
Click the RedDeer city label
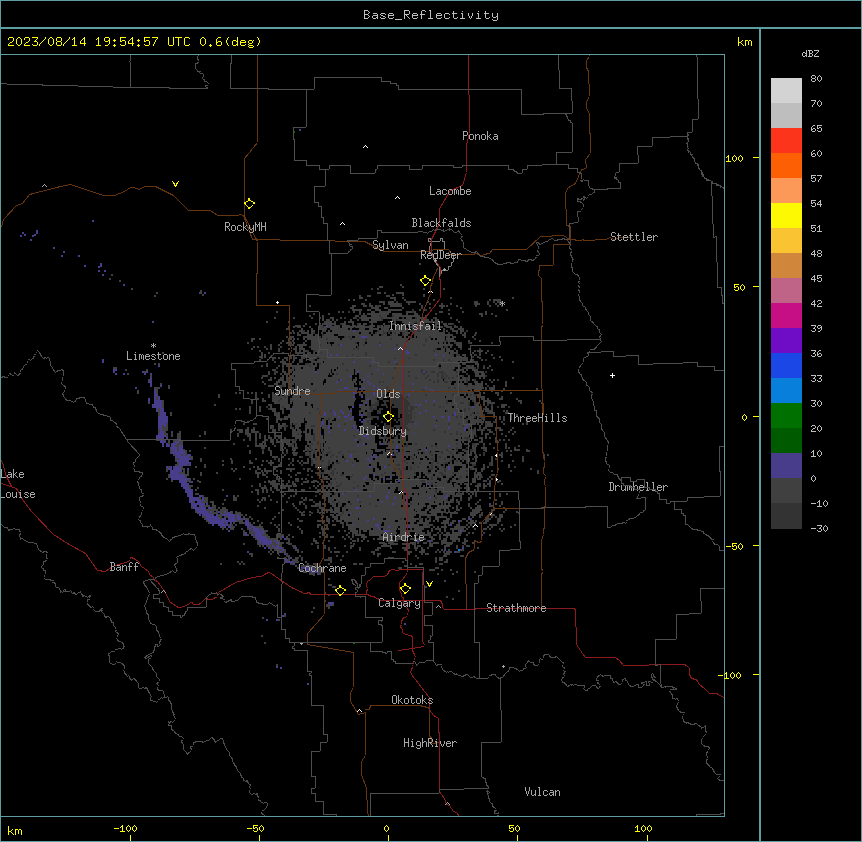pos(440,255)
